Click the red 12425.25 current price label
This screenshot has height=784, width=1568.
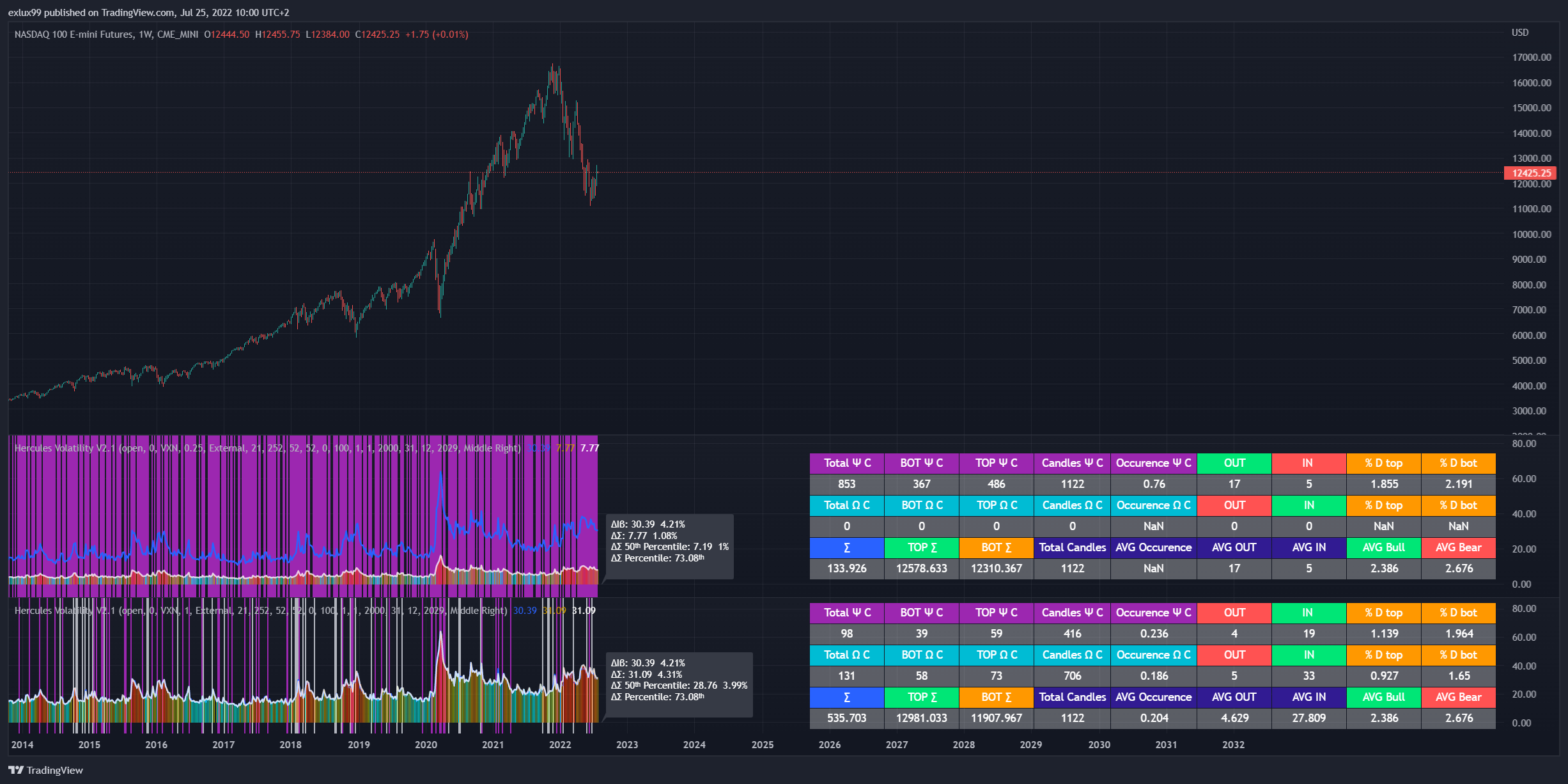pos(1530,173)
